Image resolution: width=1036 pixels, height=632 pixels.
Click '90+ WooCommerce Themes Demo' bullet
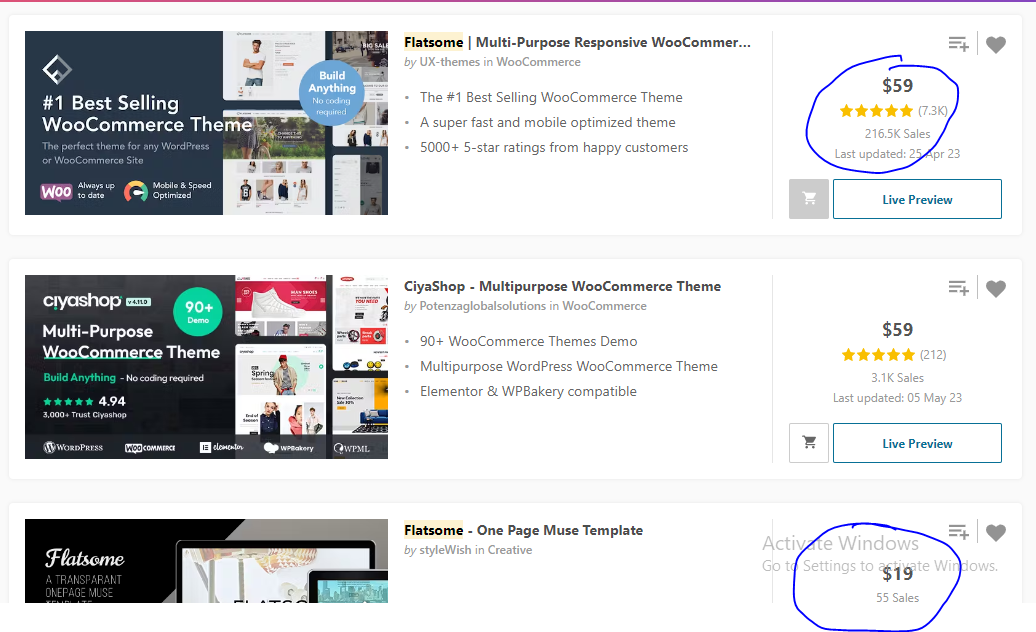coord(529,341)
